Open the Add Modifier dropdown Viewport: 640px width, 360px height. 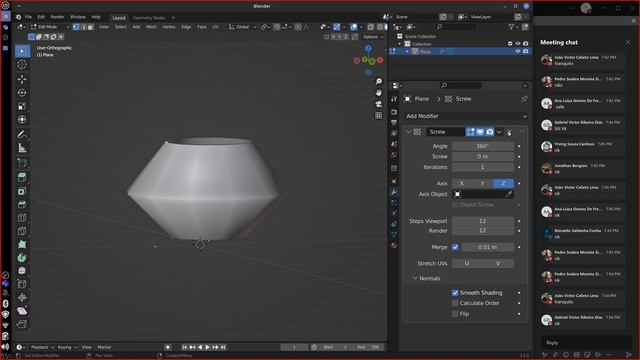point(466,116)
